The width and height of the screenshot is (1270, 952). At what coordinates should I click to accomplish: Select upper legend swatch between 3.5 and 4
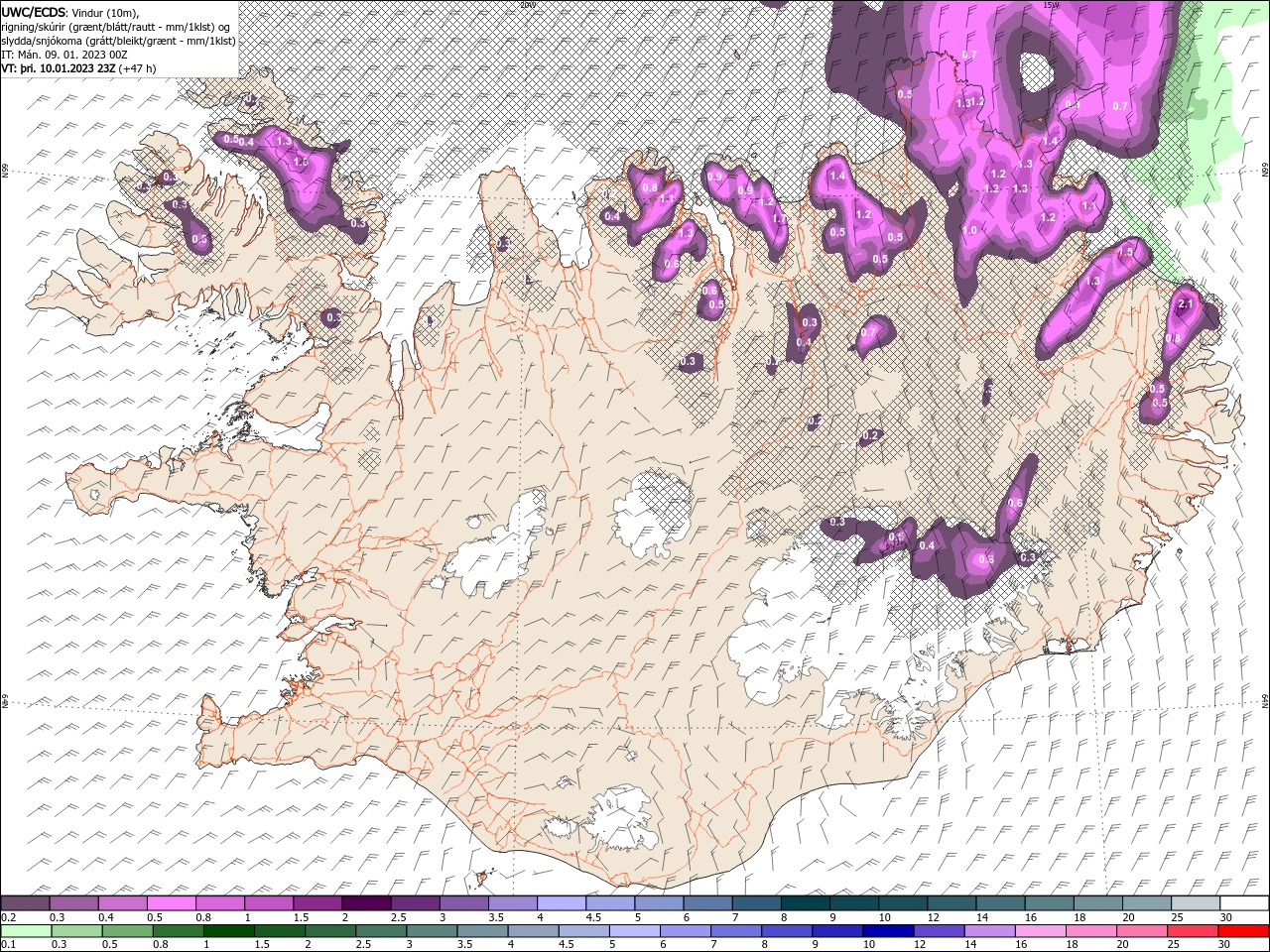(512, 903)
